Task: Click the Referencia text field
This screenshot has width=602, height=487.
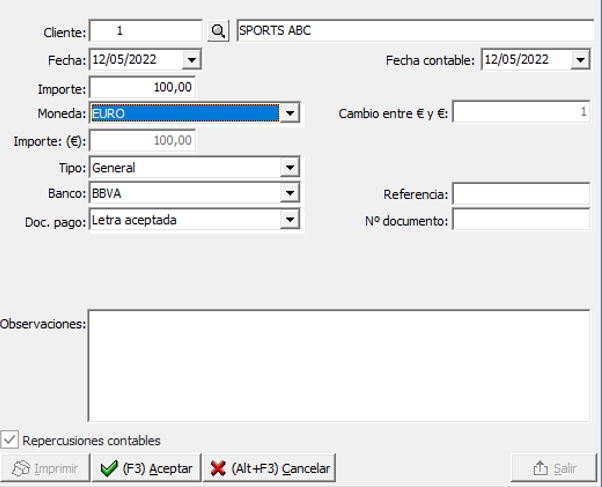Action: coord(521,194)
